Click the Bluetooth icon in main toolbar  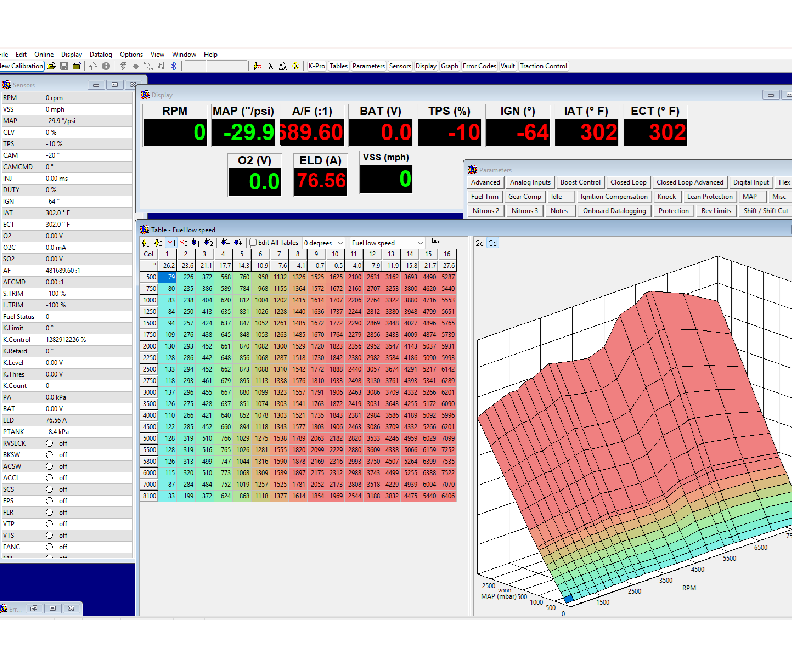coord(174,66)
